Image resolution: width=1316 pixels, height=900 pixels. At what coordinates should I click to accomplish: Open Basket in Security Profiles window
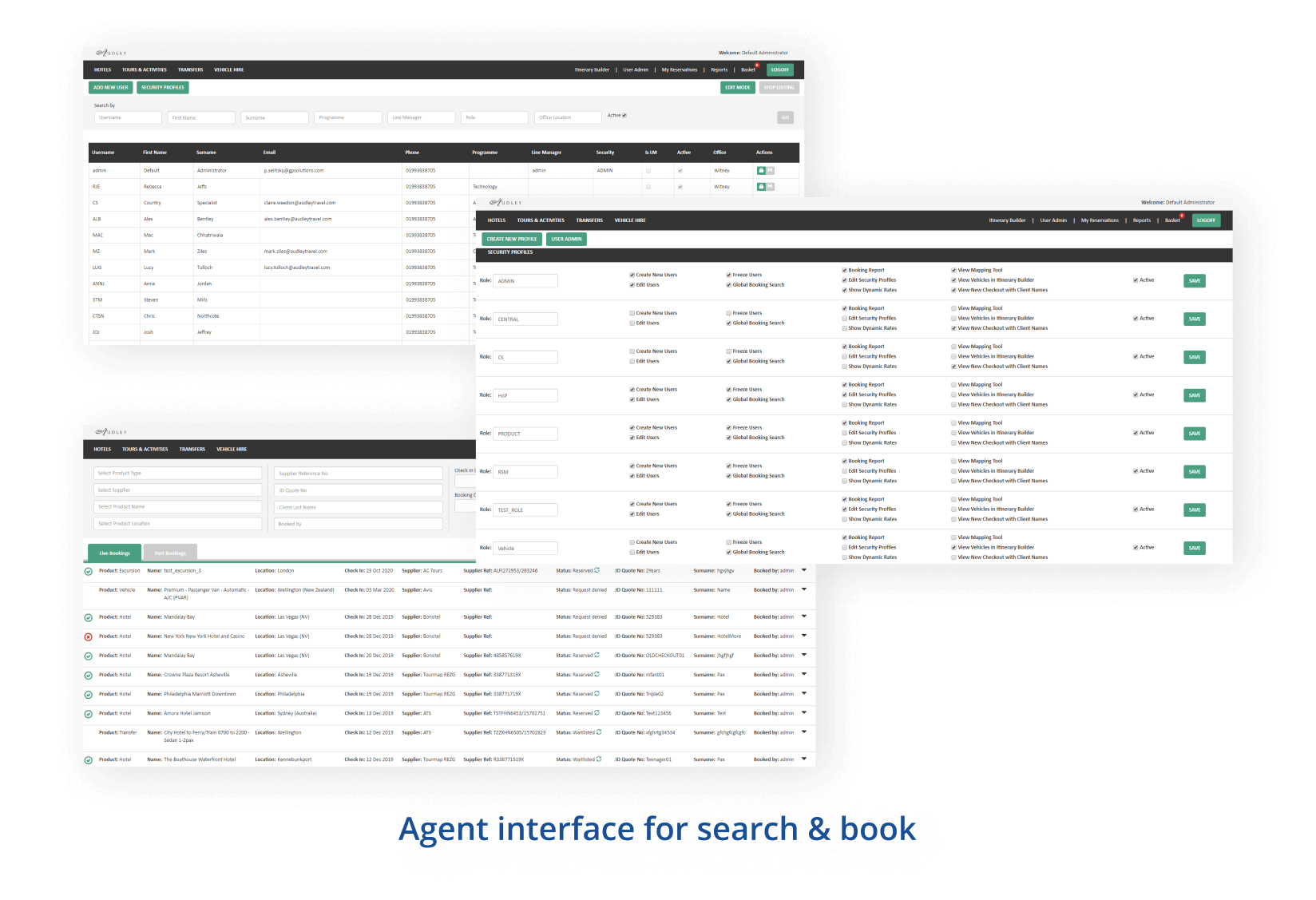(x=1172, y=220)
